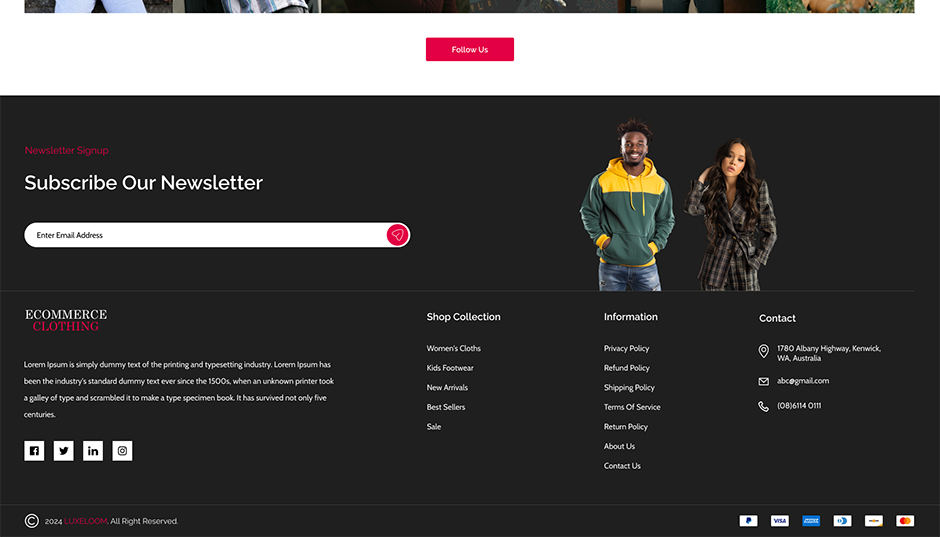Image resolution: width=940 pixels, height=537 pixels.
Task: Open the Instagram social icon
Action: (122, 451)
